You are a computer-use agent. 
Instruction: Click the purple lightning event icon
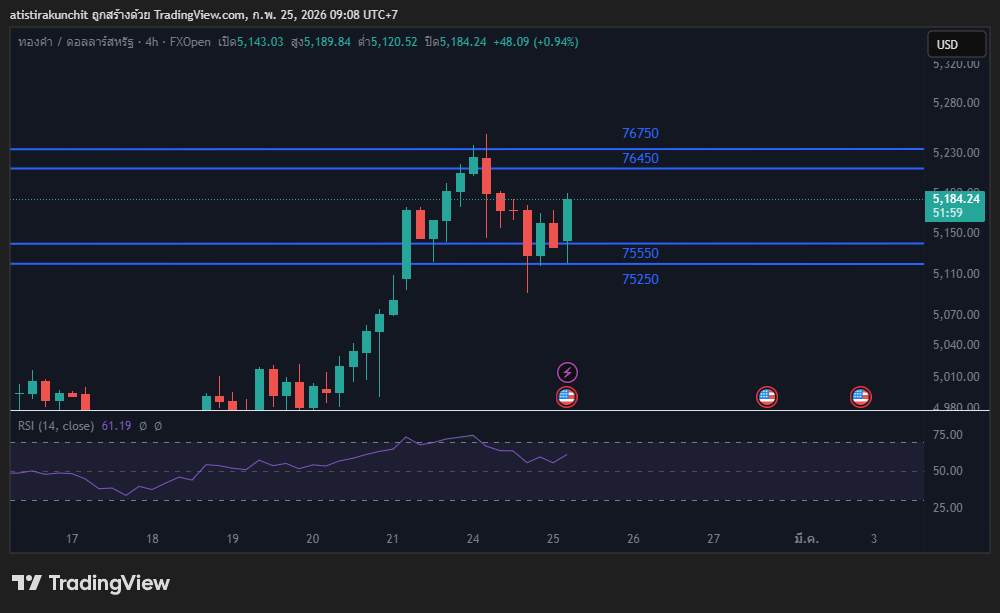click(x=567, y=373)
